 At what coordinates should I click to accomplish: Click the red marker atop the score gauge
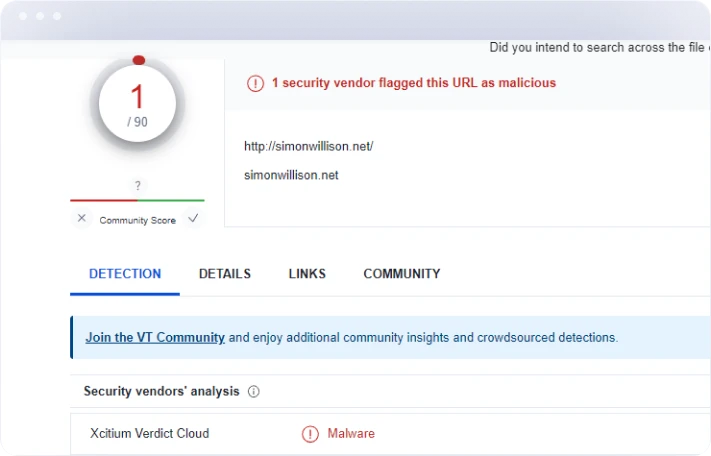(x=138, y=61)
